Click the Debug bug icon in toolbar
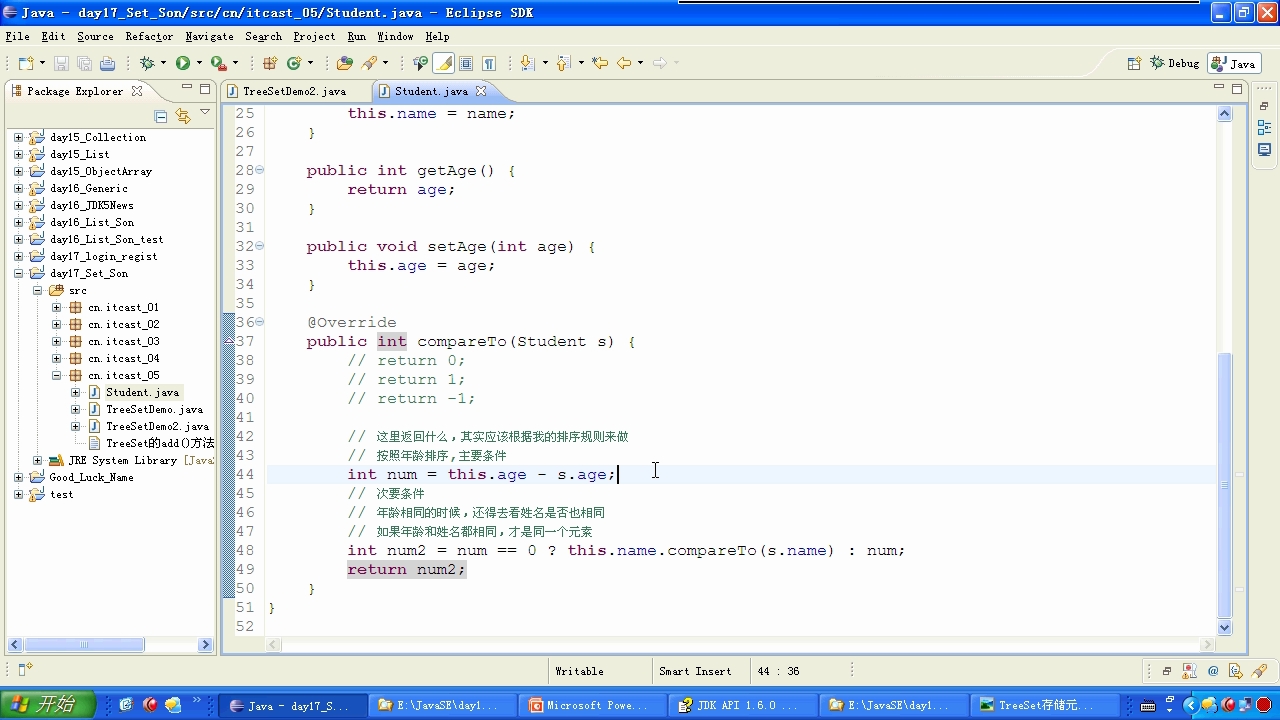Viewport: 1280px width, 720px height. (x=147, y=63)
